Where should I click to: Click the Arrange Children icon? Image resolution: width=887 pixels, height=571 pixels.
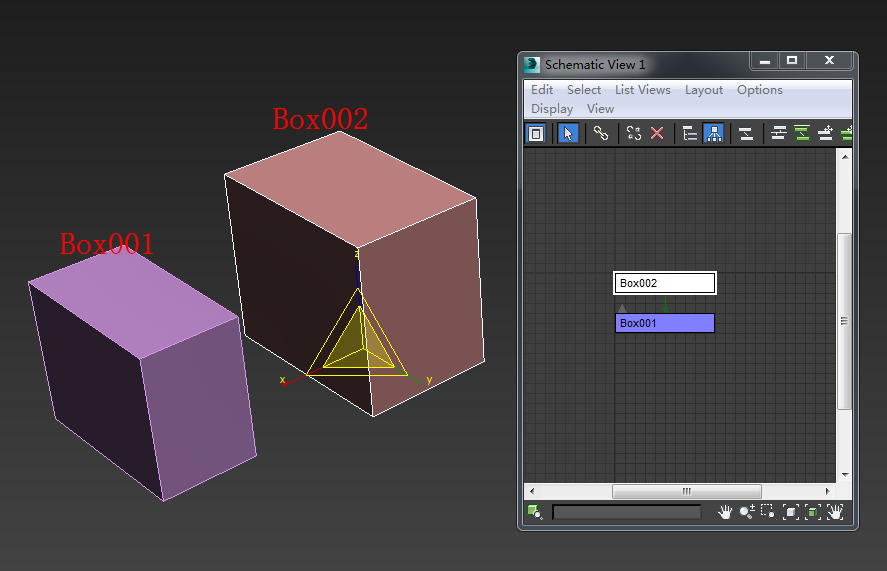(779, 134)
